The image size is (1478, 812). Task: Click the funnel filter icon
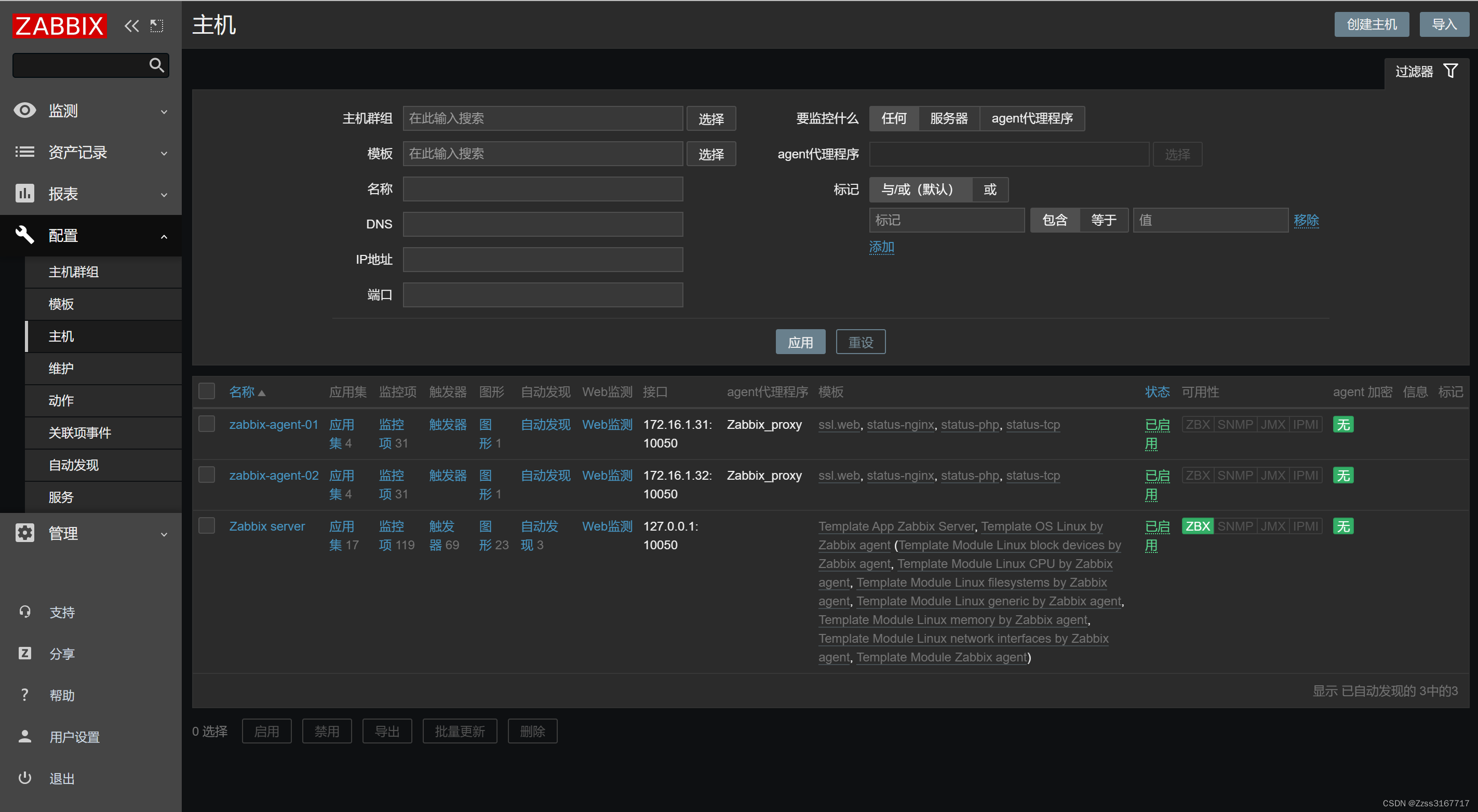(x=1450, y=71)
